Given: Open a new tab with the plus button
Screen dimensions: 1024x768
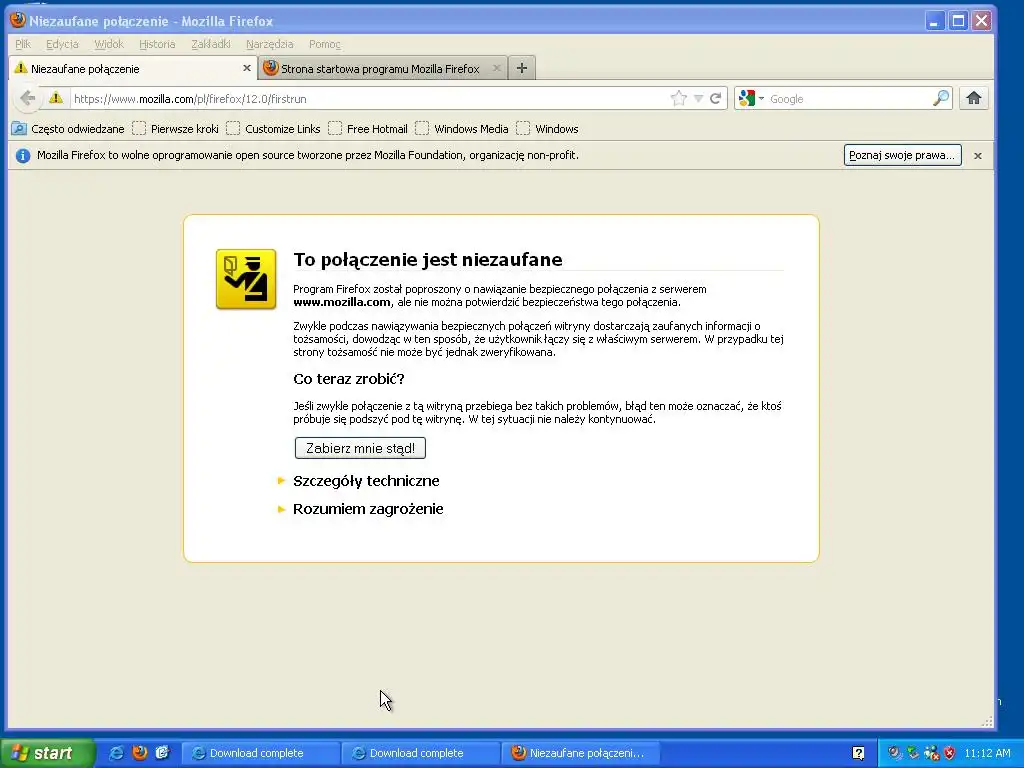Looking at the screenshot, I should [522, 68].
